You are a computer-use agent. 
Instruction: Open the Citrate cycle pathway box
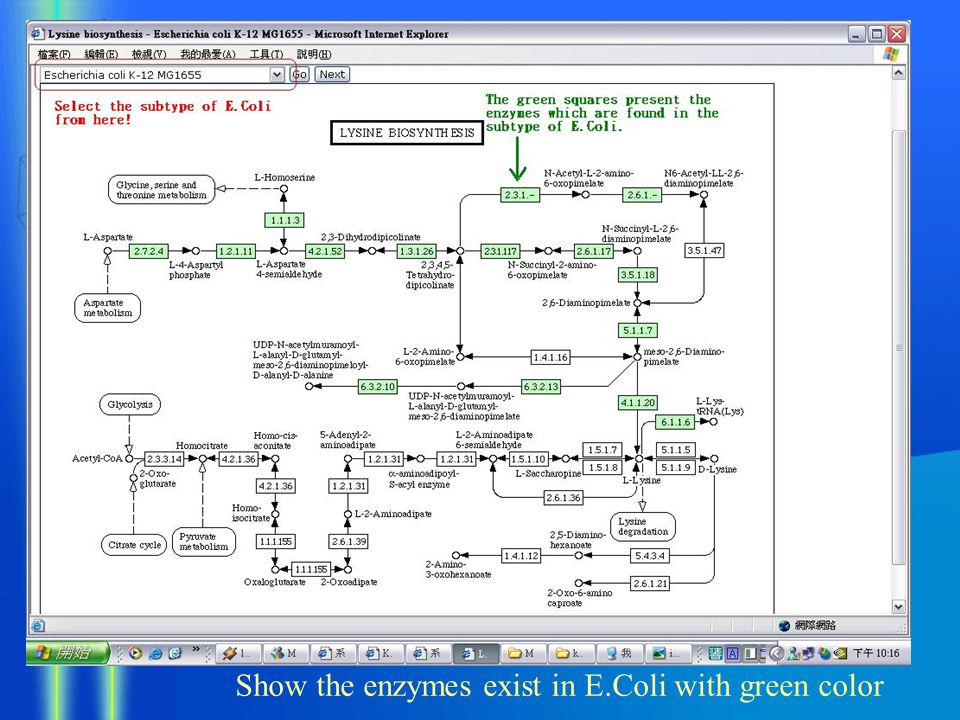coord(134,545)
